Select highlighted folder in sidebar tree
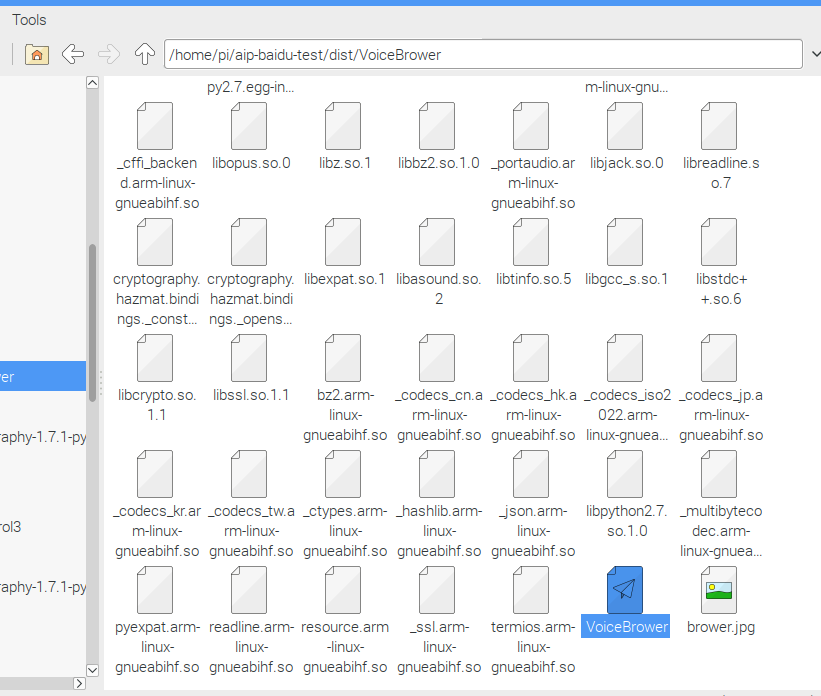Image resolution: width=821 pixels, height=696 pixels. [x=43, y=376]
